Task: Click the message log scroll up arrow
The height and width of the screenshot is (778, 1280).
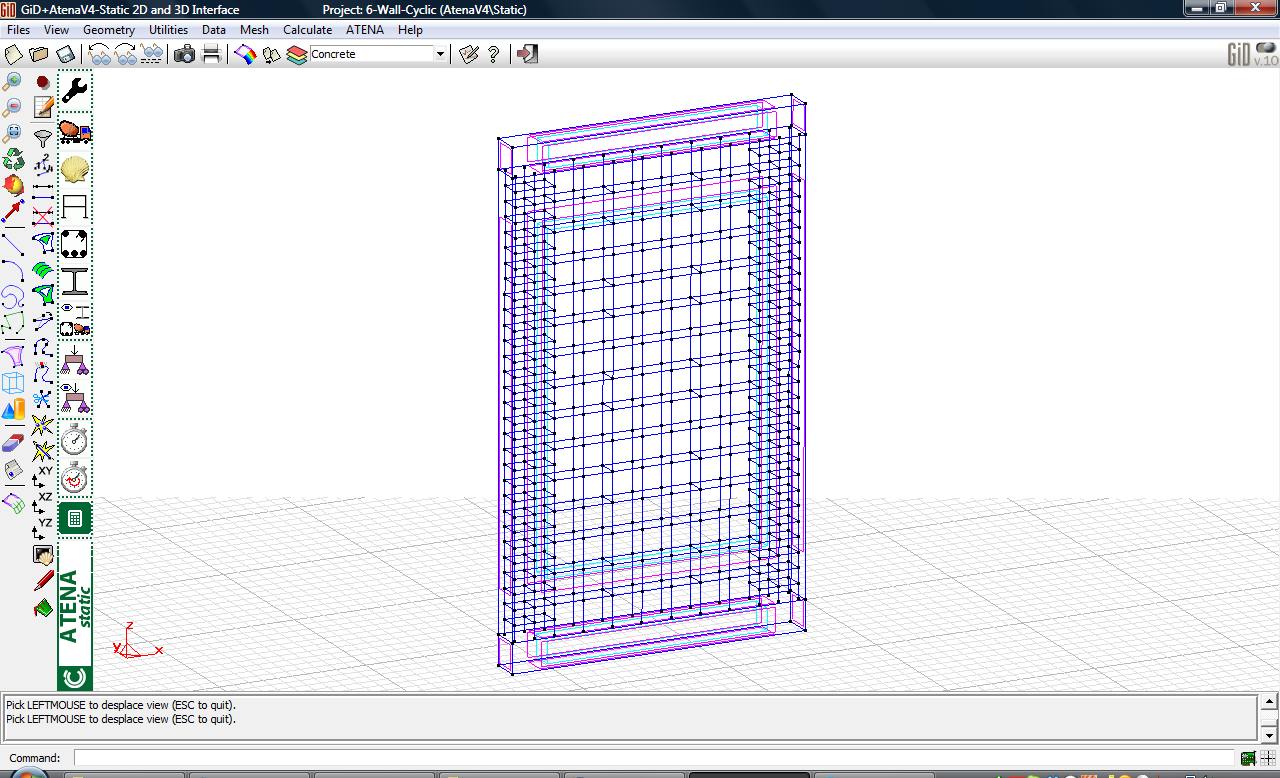Action: click(1268, 701)
